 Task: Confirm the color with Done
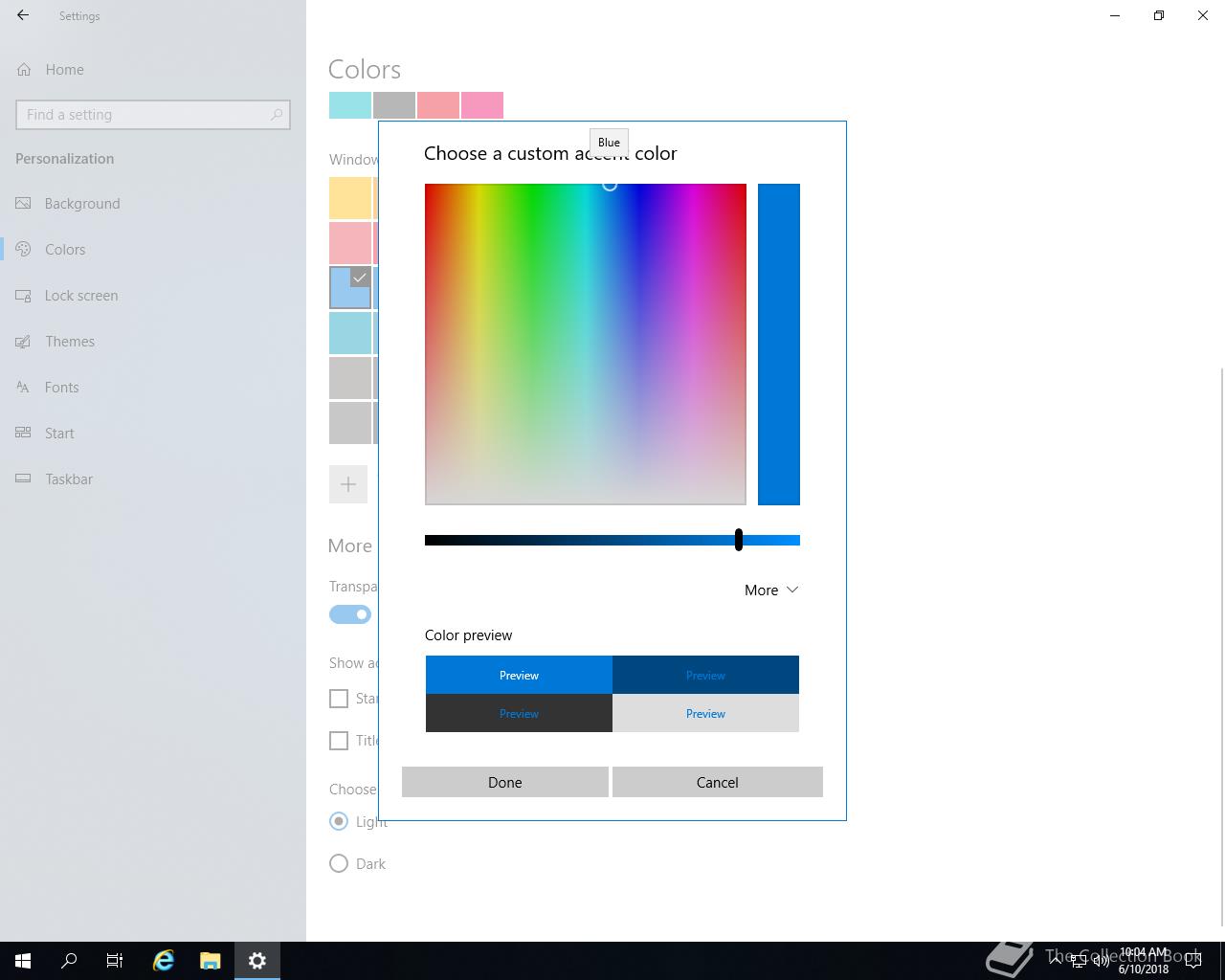pyautogui.click(x=505, y=782)
